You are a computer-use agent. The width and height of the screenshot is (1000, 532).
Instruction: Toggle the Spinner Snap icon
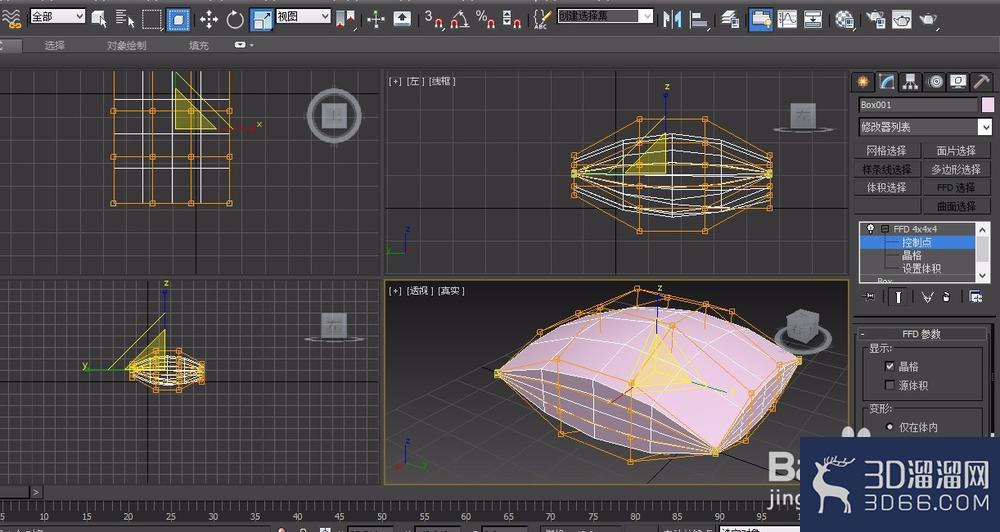[x=511, y=19]
